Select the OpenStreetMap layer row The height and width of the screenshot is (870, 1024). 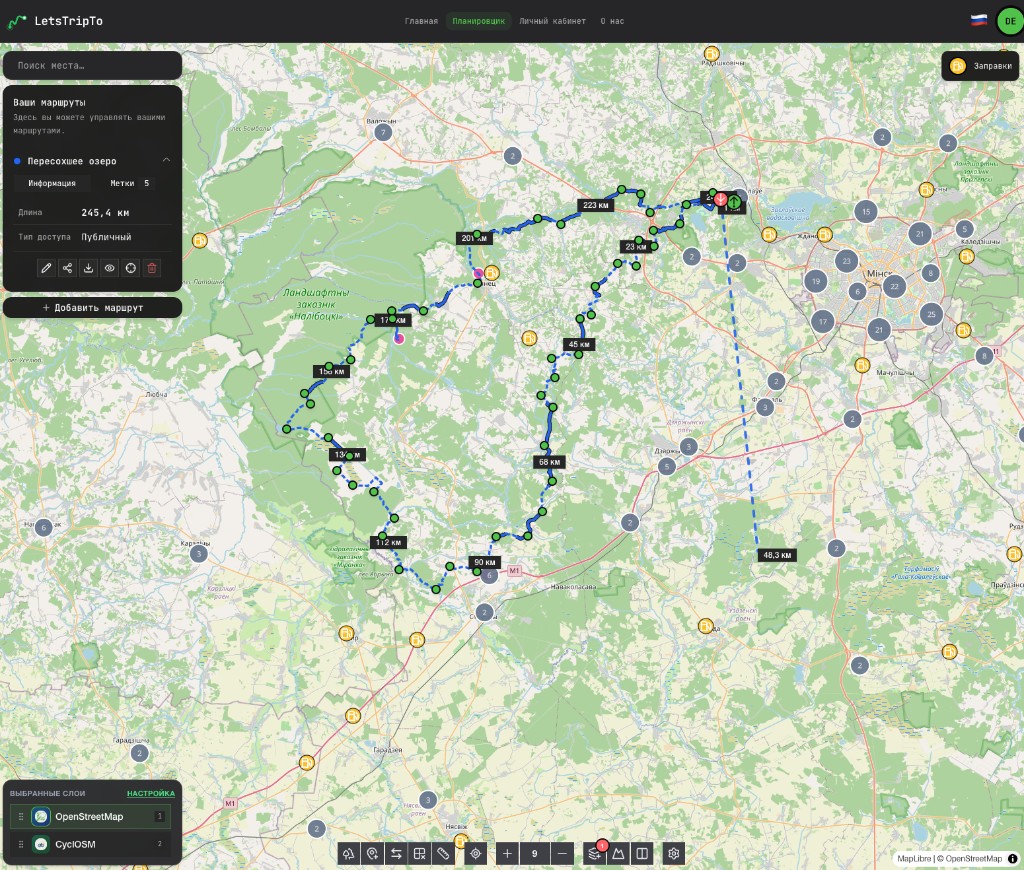(x=91, y=816)
